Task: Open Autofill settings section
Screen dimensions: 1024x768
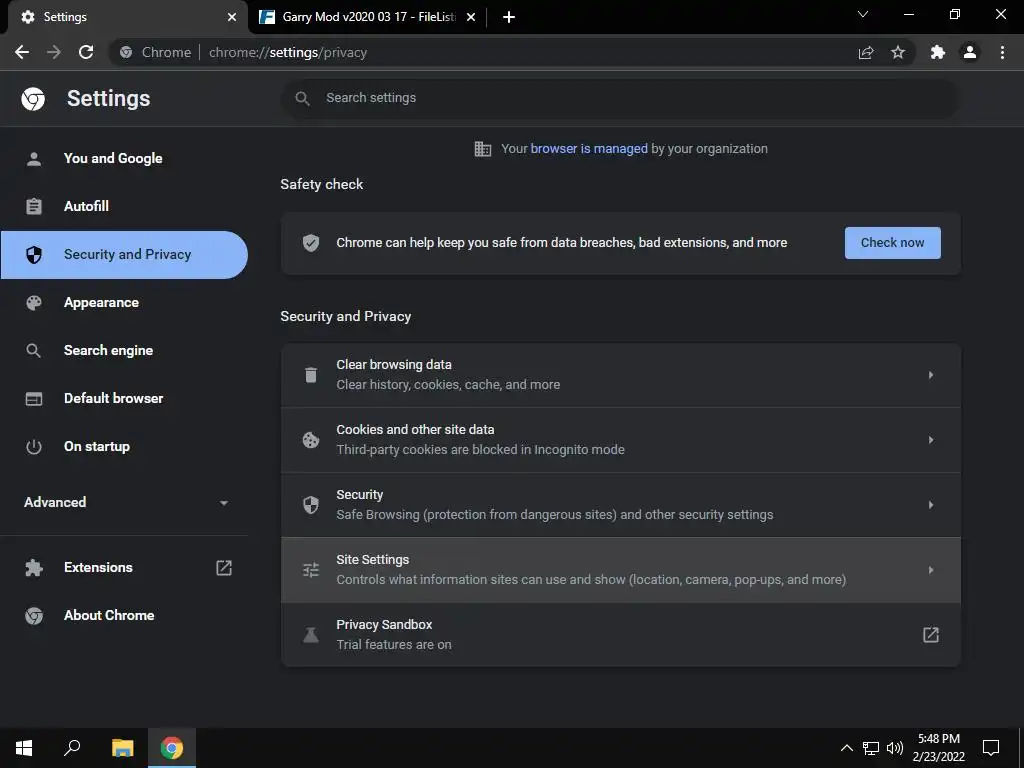Action: point(124,206)
